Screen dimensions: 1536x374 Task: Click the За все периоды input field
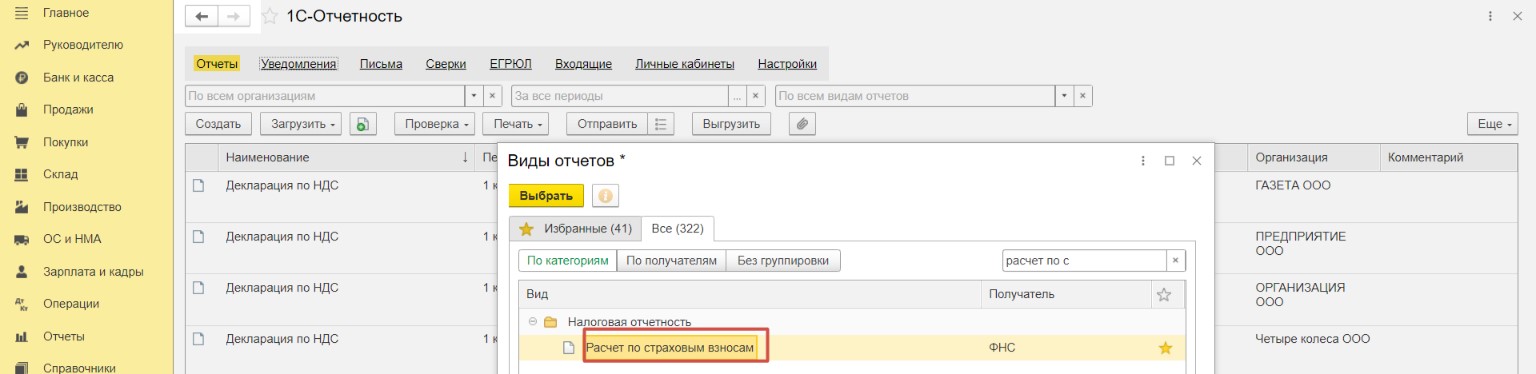coord(619,96)
